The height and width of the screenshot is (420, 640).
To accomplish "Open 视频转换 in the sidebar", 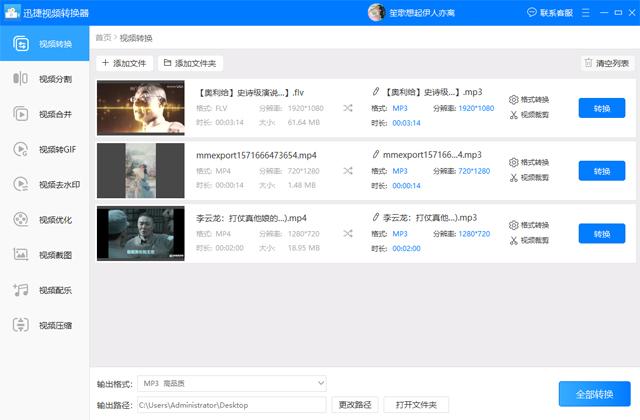I will (x=44, y=44).
